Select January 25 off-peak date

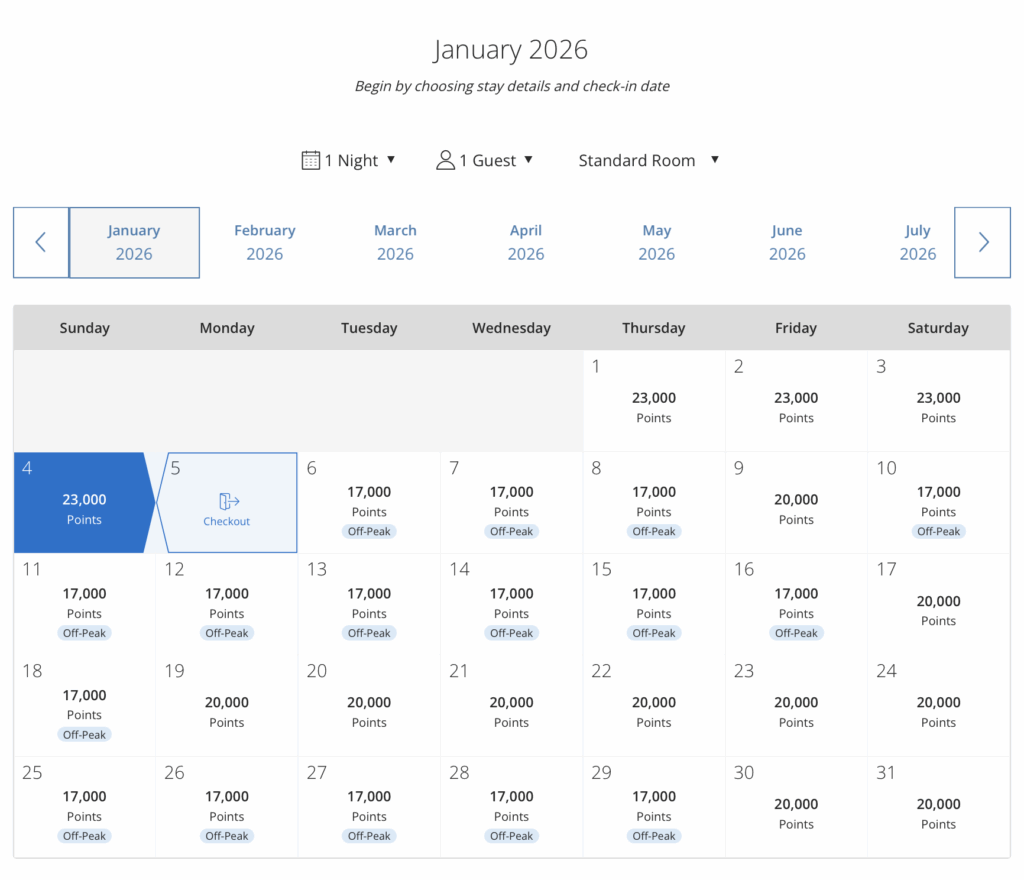coord(84,808)
